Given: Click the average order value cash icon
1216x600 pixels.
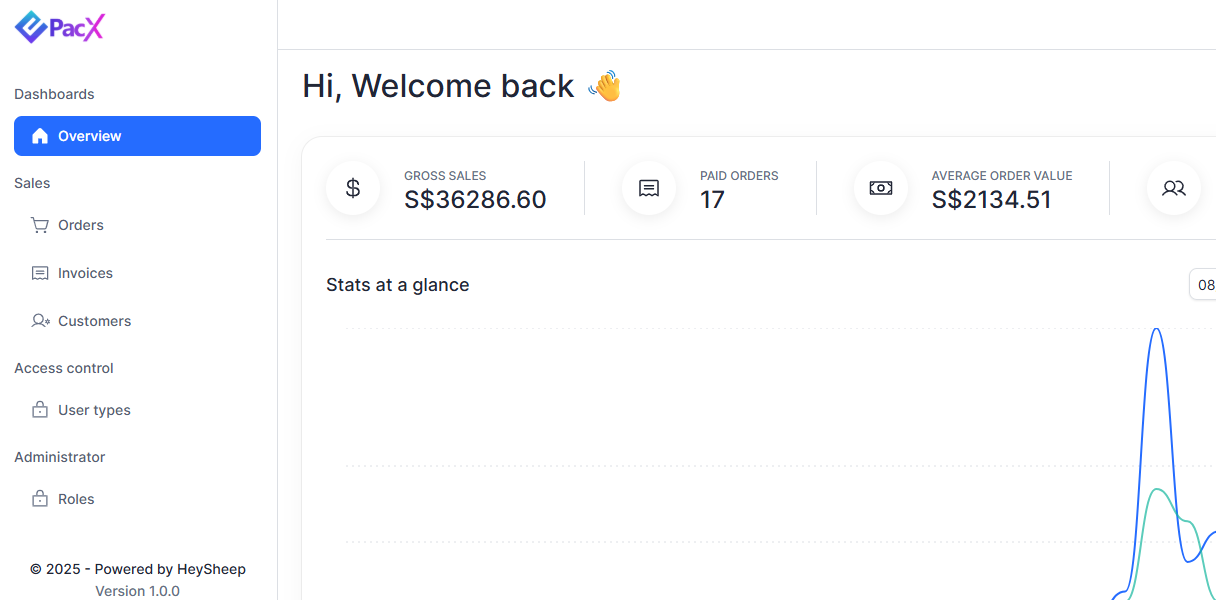Looking at the screenshot, I should 881,188.
